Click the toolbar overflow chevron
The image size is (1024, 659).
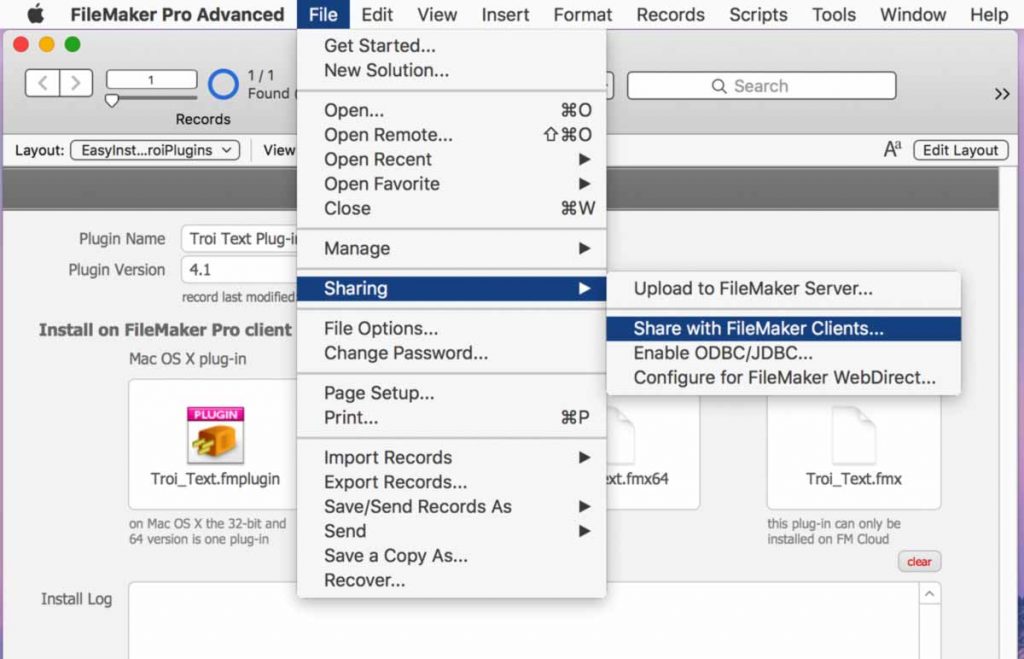[x=1002, y=93]
